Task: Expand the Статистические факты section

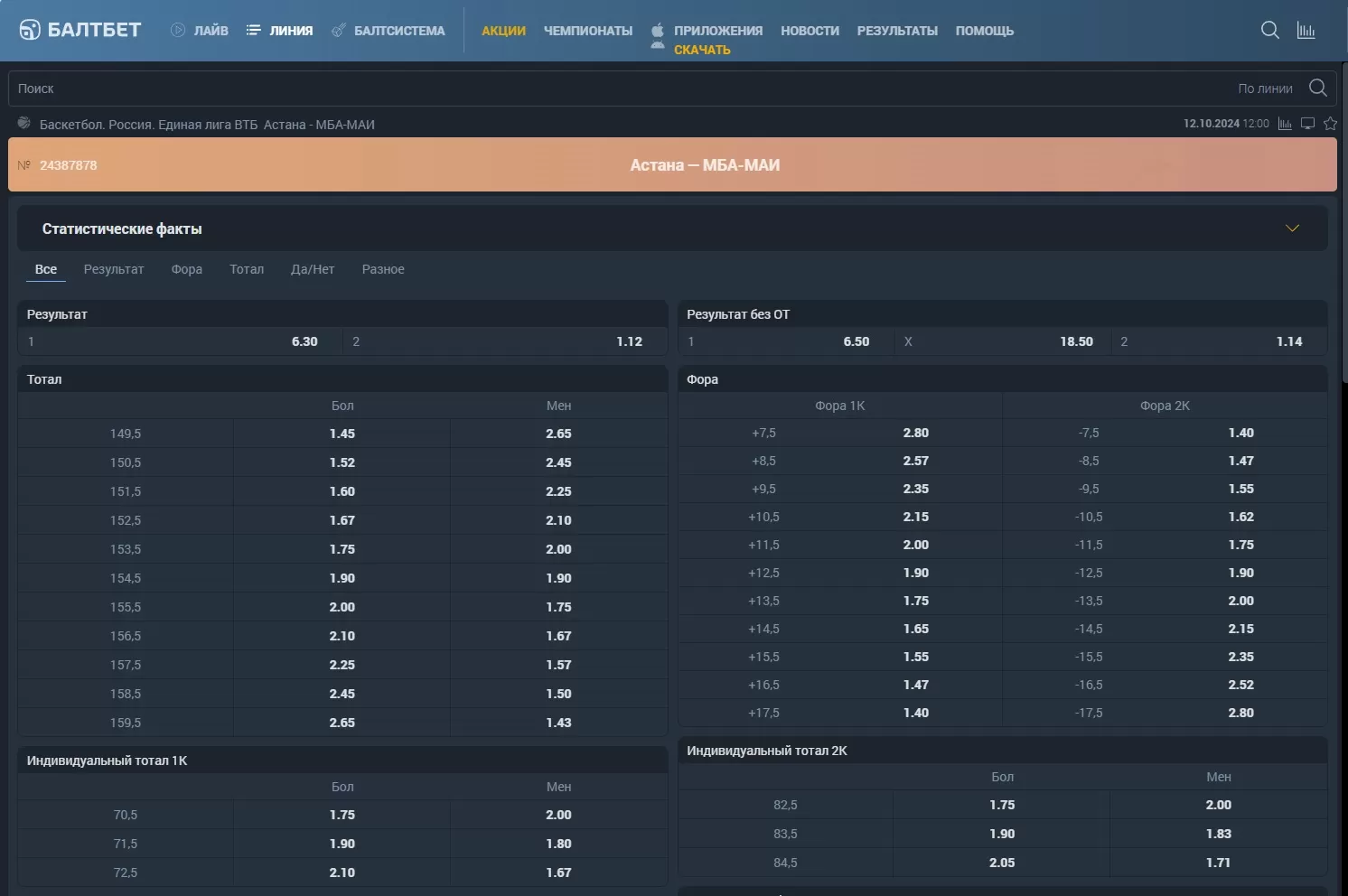Action: (x=1292, y=229)
